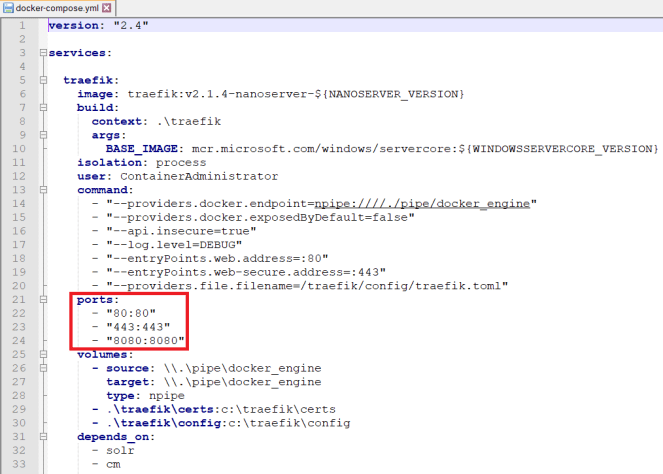663x474 pixels.
Task: Collapse the depends_on block fold marker
Action: (42, 437)
